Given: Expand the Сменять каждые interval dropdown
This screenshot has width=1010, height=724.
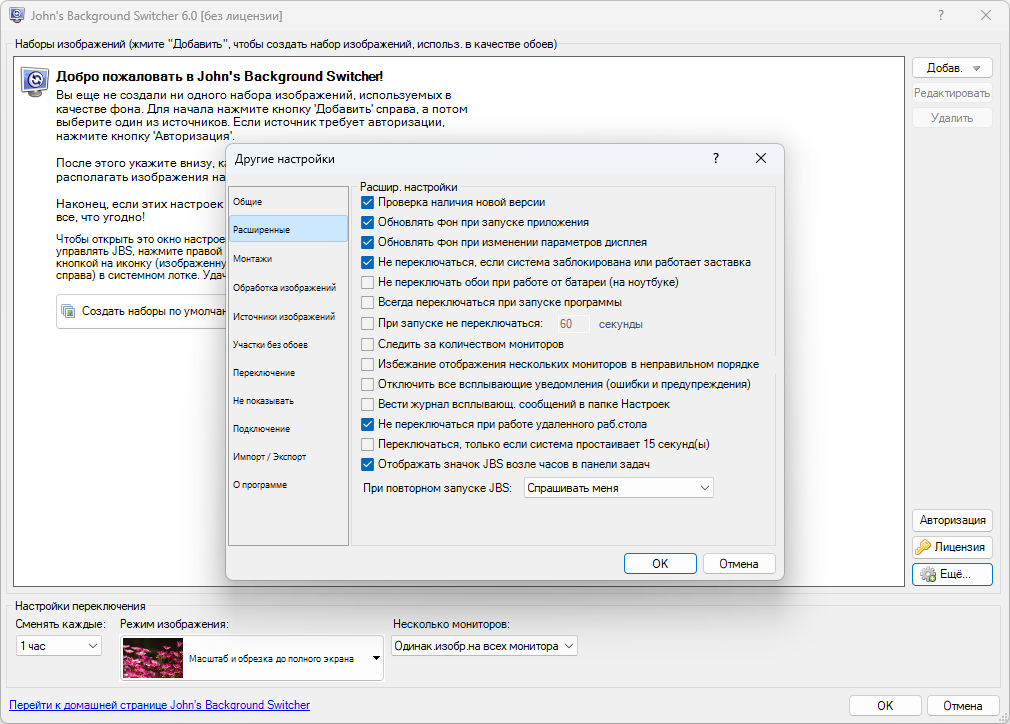Looking at the screenshot, I should (x=59, y=646).
